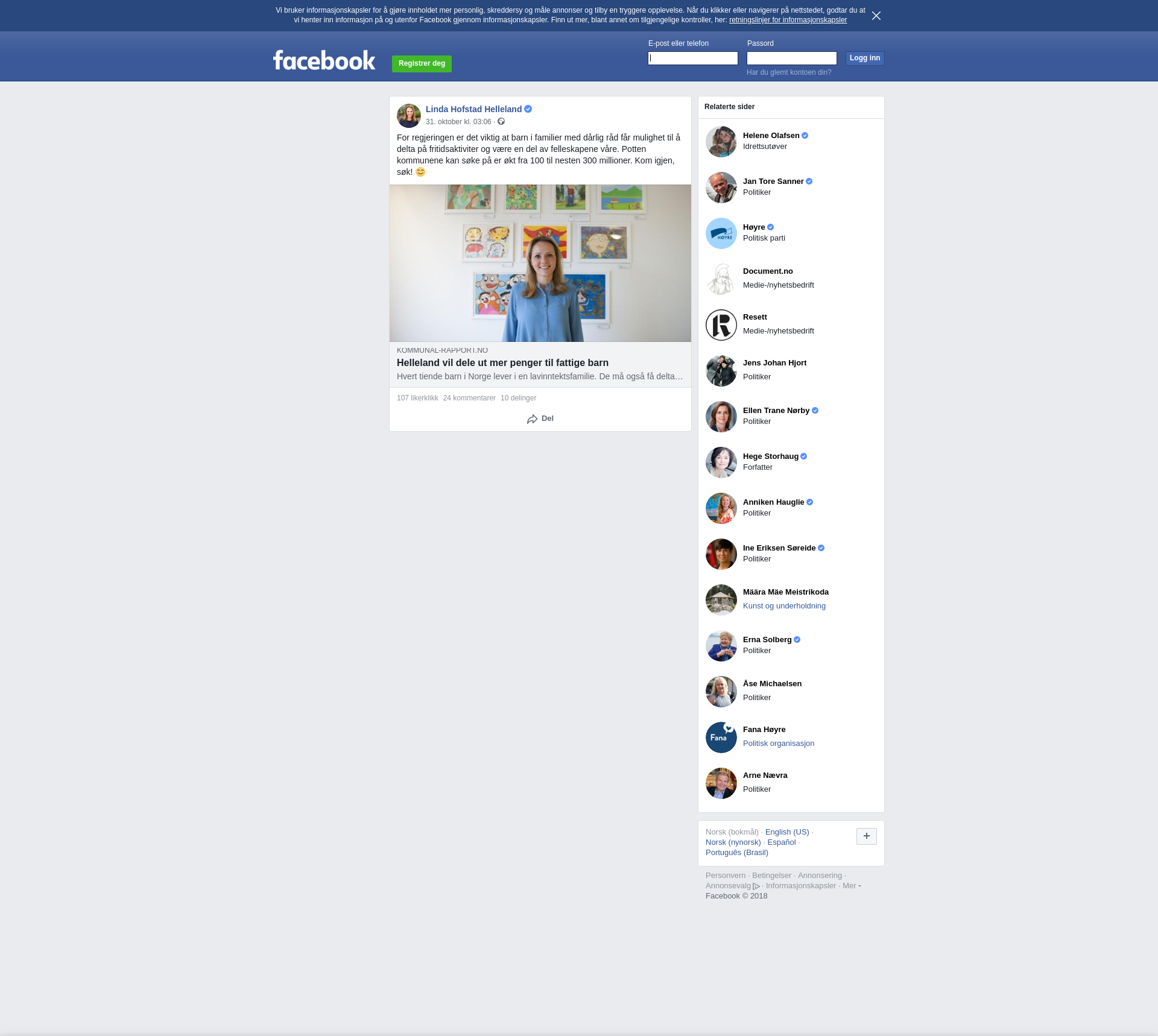Click the Annonsevalg ad choices icon
The height and width of the screenshot is (1036, 1158).
[756, 886]
